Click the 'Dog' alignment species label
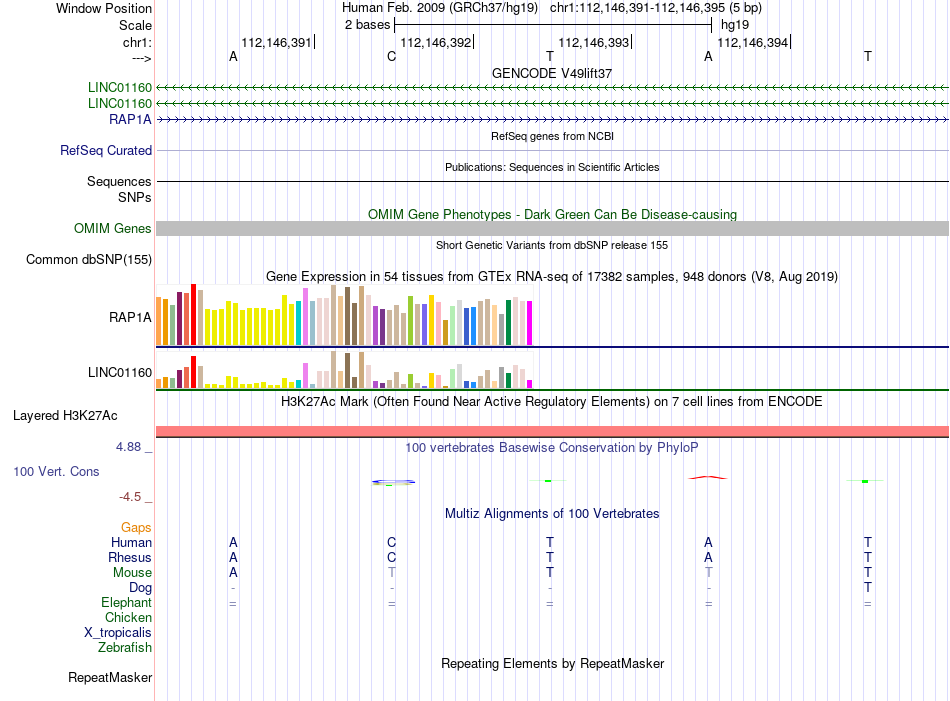This screenshot has height=701, width=950. pos(141,588)
